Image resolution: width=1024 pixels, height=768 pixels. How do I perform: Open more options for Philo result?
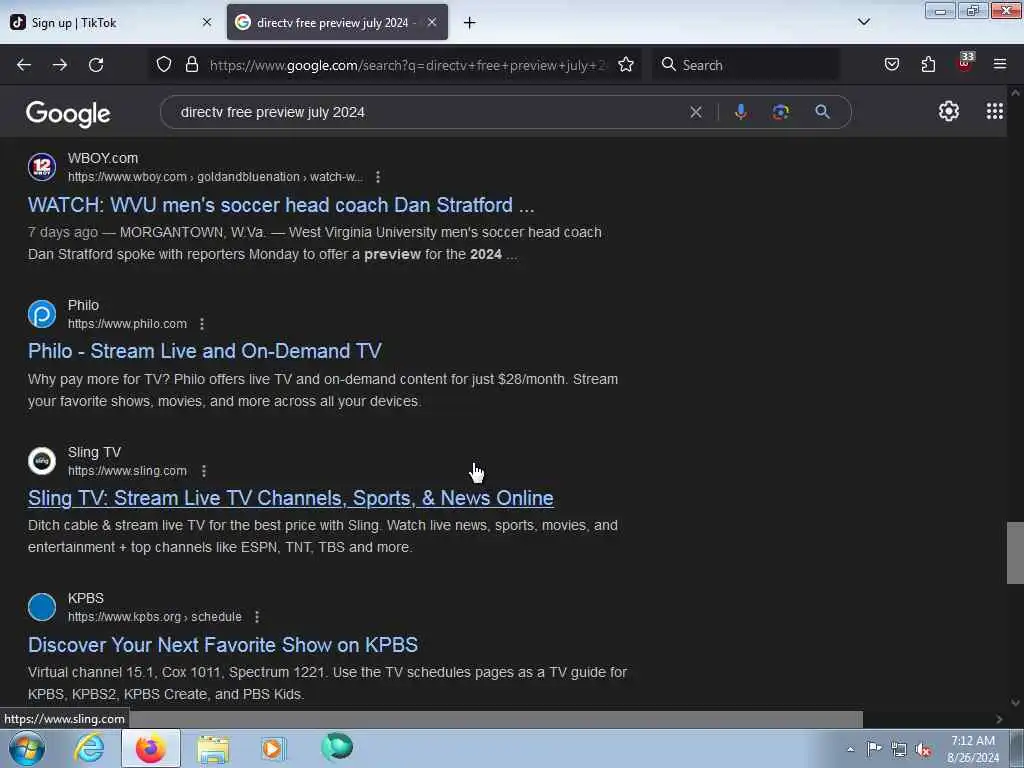pyautogui.click(x=202, y=324)
